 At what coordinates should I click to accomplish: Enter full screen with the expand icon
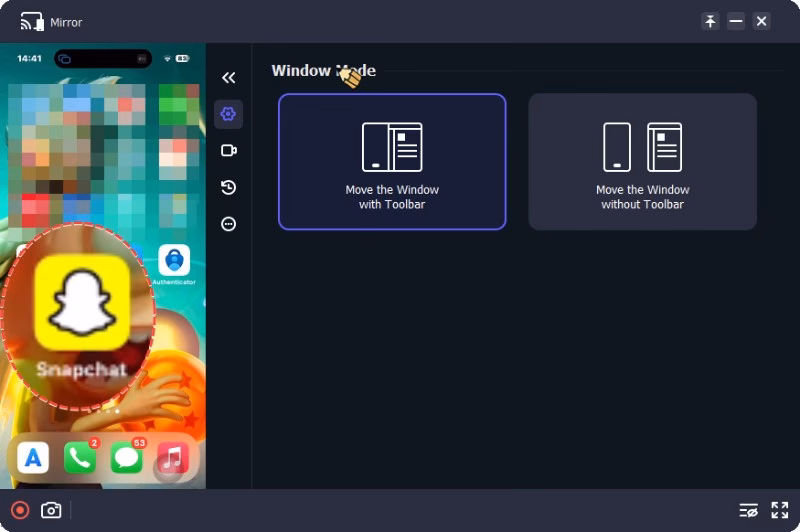[x=780, y=510]
